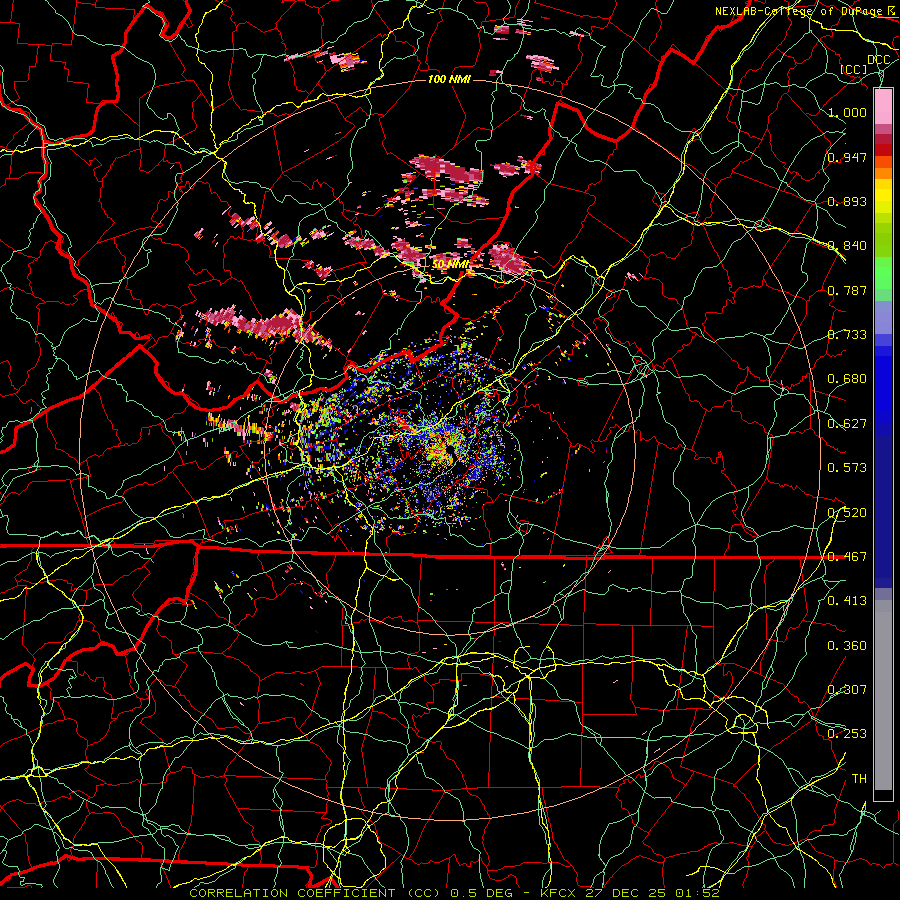Click the 0.787 color scale value
This screenshot has width=900, height=900.
847,290
